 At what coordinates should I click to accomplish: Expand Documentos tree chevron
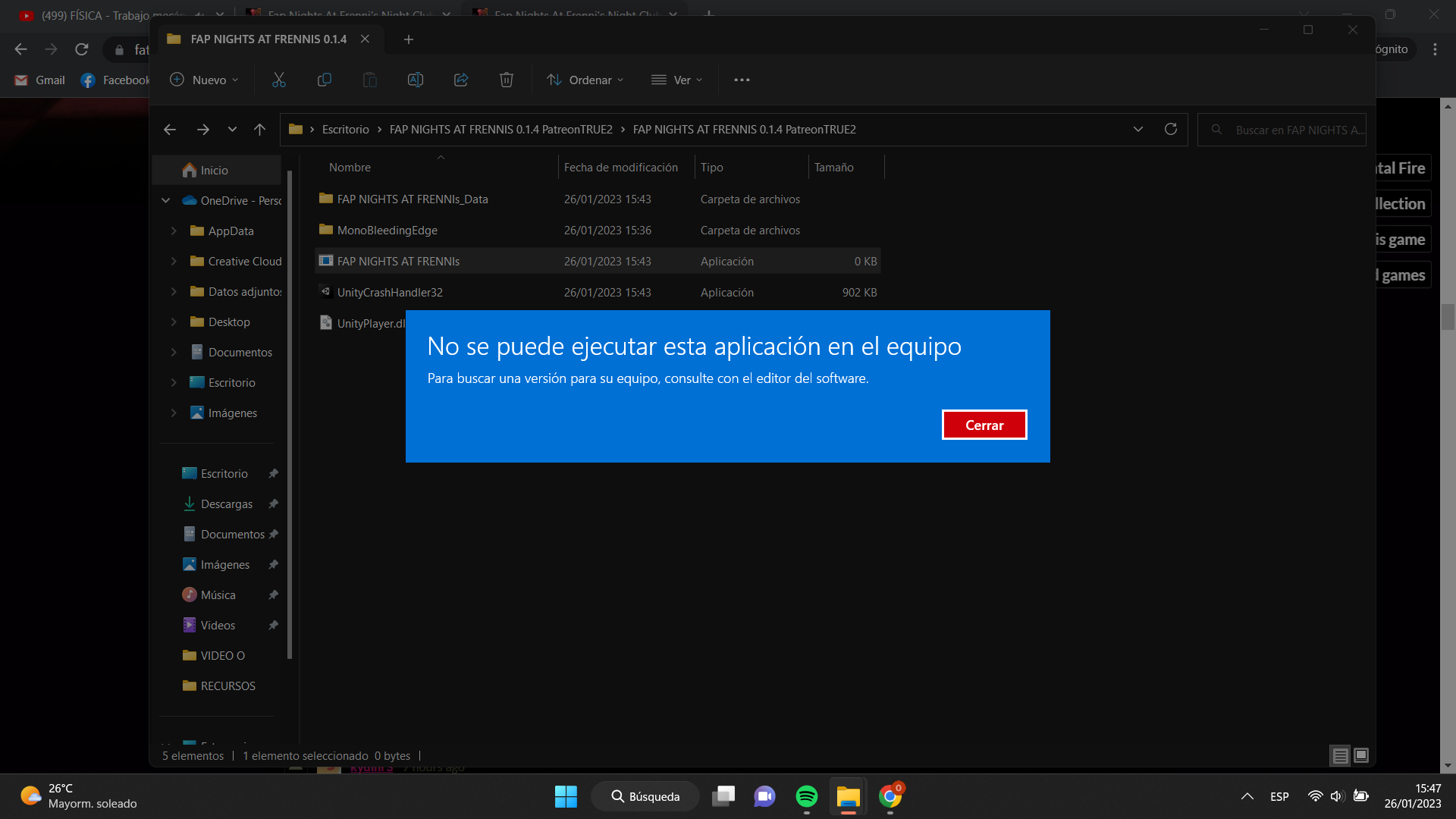(174, 352)
